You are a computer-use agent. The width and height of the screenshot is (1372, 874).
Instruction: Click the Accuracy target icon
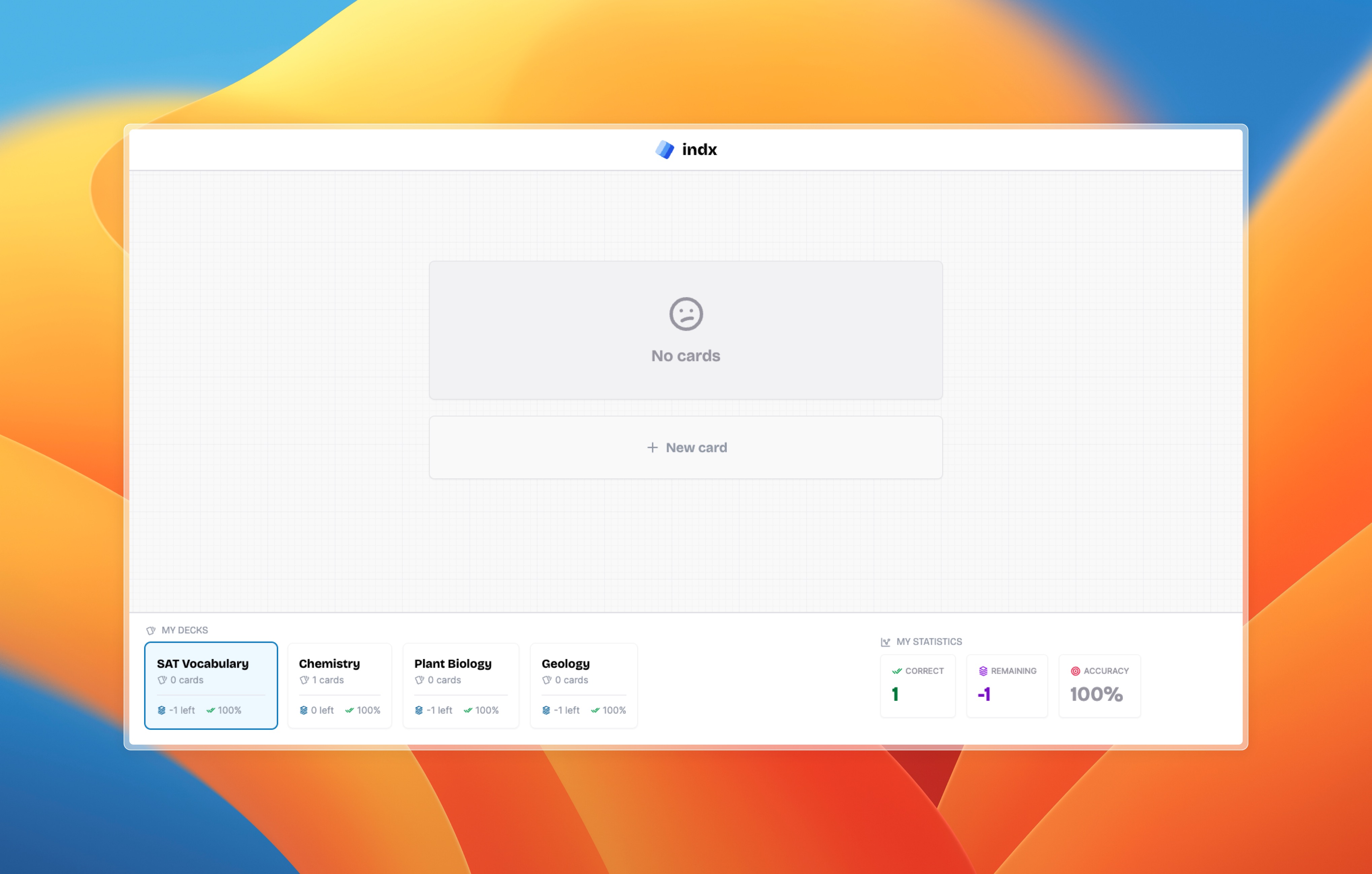pos(1075,671)
